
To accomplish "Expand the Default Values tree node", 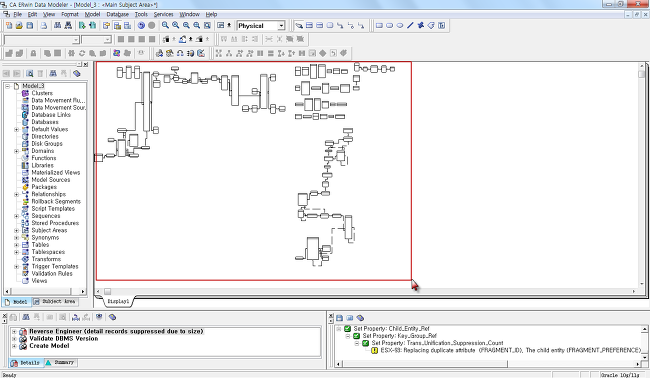I will (x=17, y=129).
